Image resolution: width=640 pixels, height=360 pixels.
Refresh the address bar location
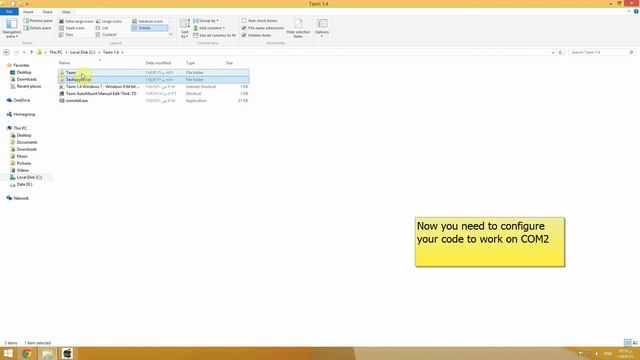point(560,52)
